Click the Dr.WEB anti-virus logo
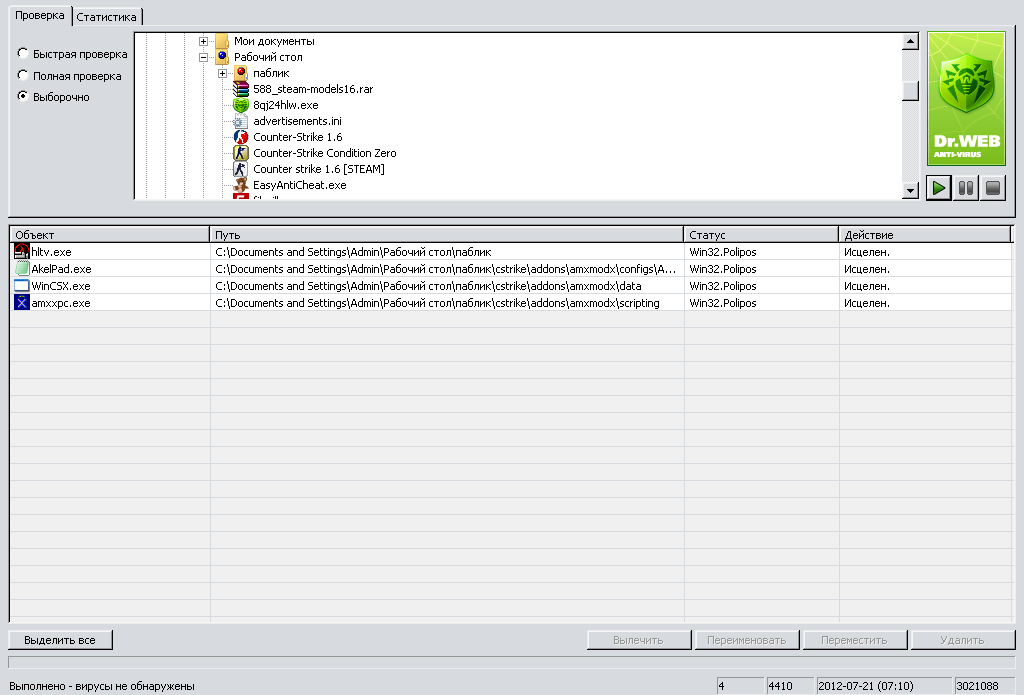 coord(967,99)
